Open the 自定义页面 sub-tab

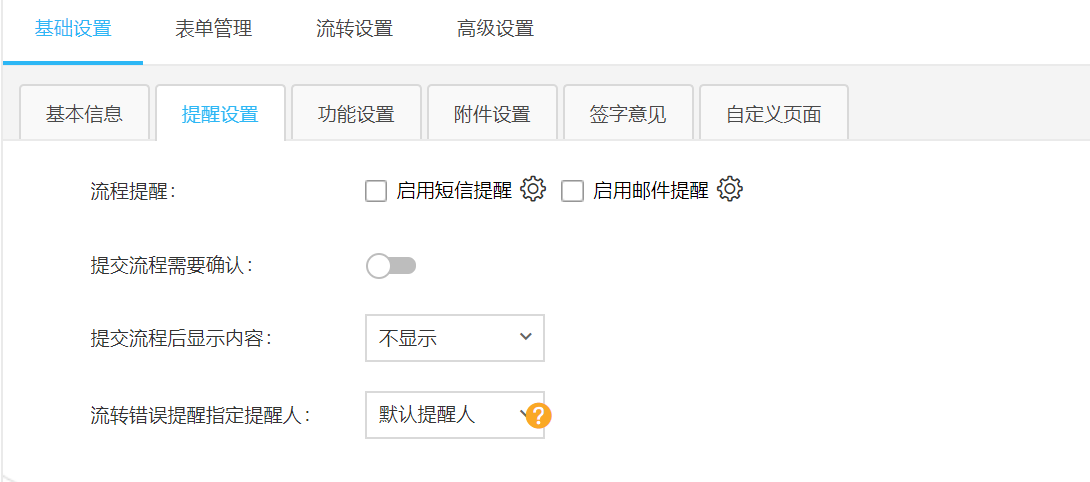point(774,114)
